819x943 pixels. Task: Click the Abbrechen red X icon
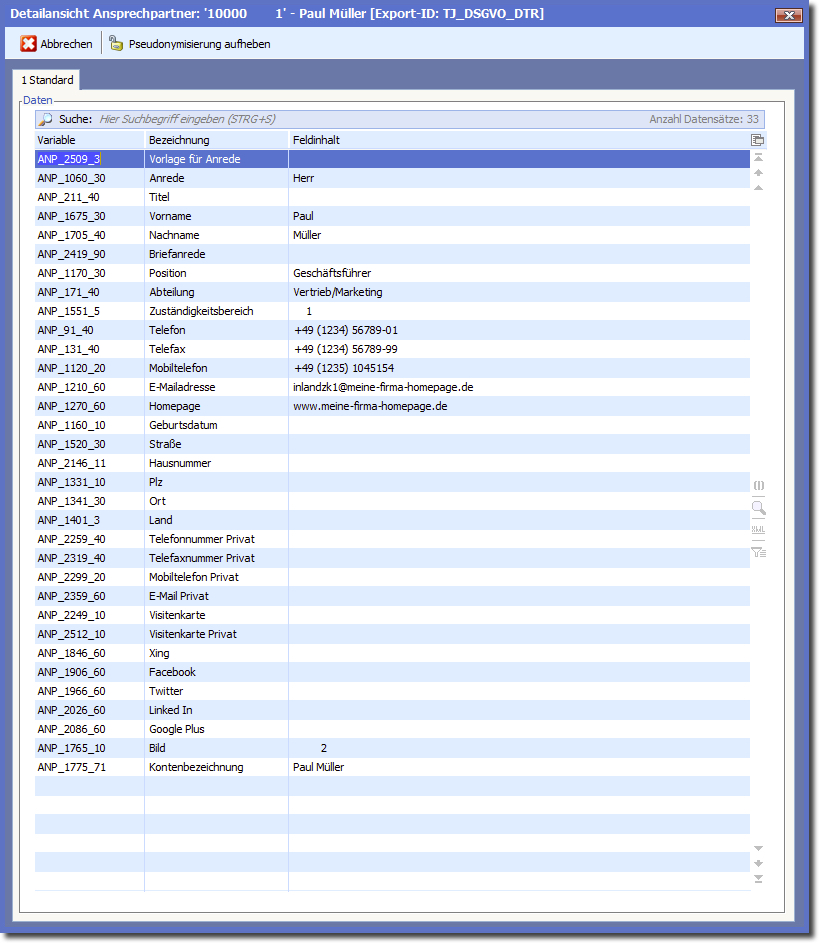[29, 44]
